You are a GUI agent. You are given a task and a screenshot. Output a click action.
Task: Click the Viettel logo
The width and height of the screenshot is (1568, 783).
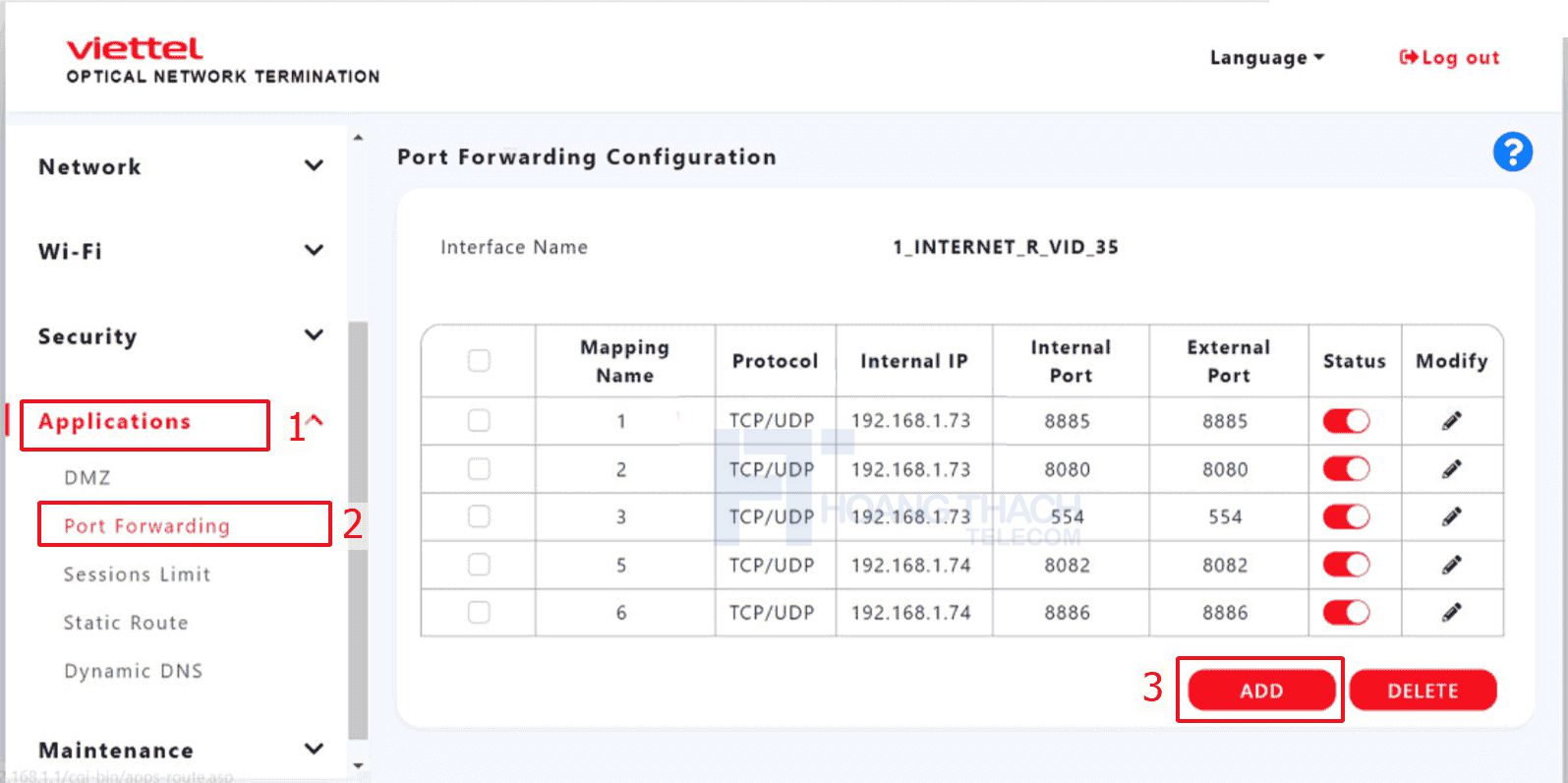point(134,48)
